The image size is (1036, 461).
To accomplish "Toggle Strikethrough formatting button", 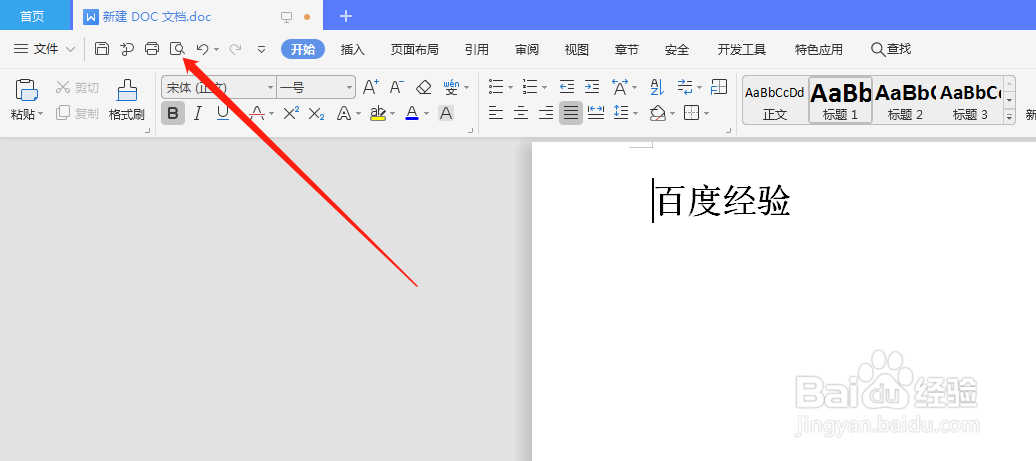I will coord(256,114).
